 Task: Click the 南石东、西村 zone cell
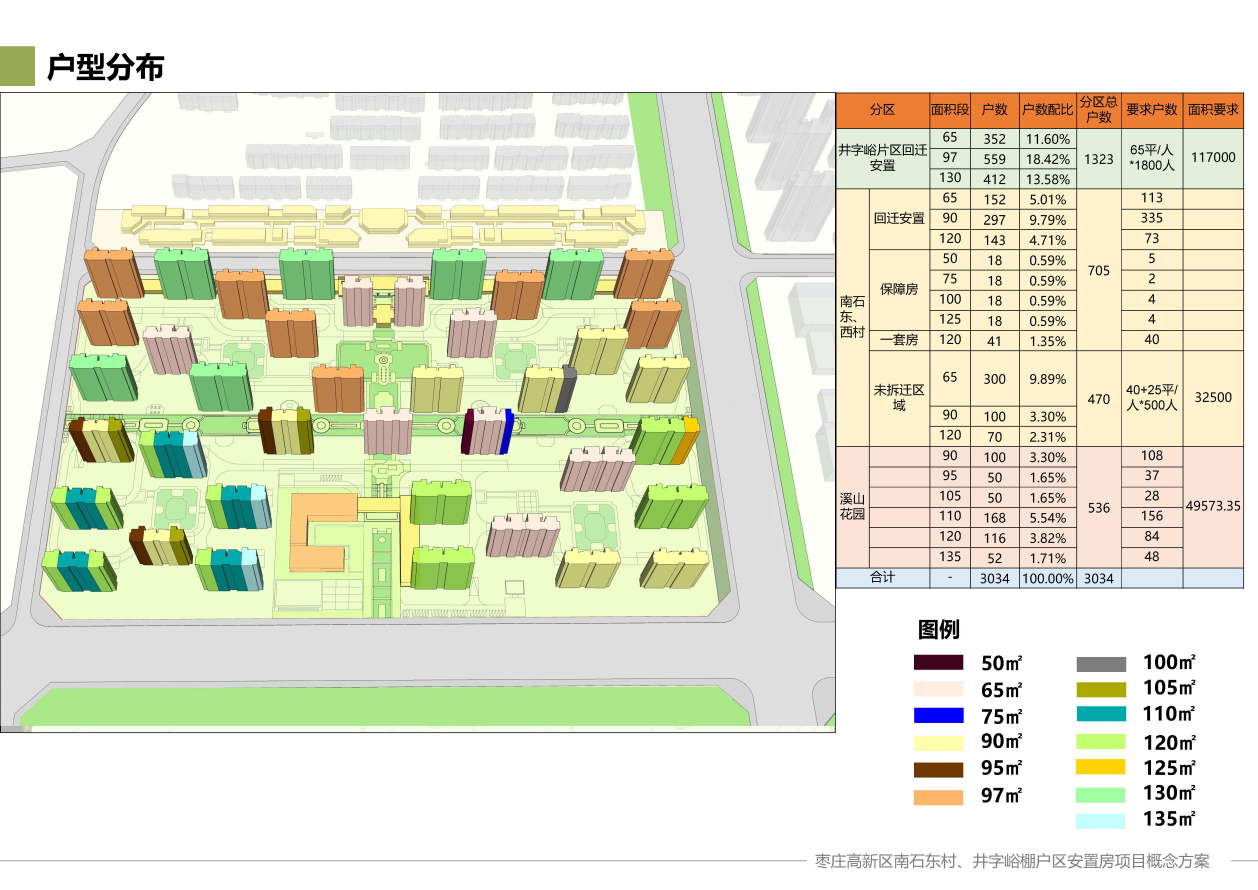(853, 317)
